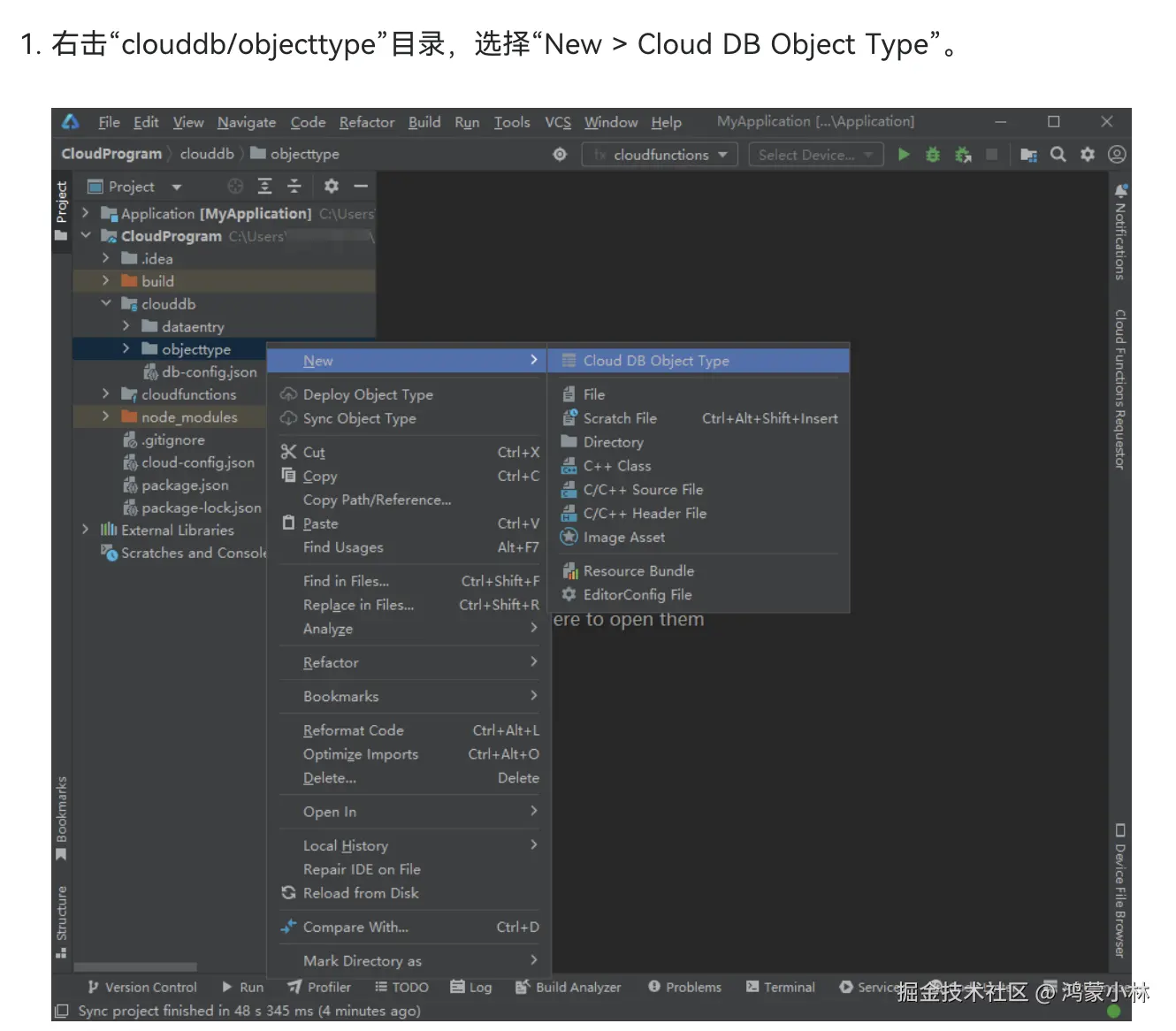Open the Build Analyzer tool window

click(x=569, y=988)
